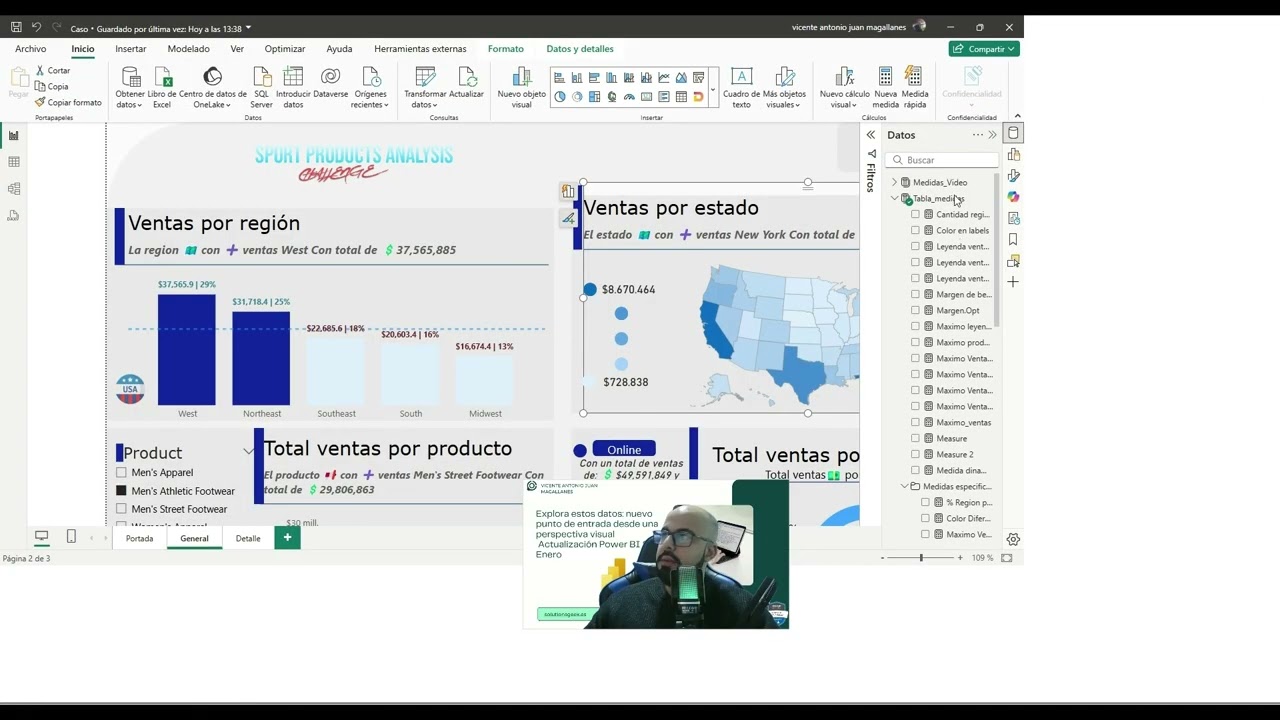
Task: Open Optimizar ribbon tab
Action: 285,49
